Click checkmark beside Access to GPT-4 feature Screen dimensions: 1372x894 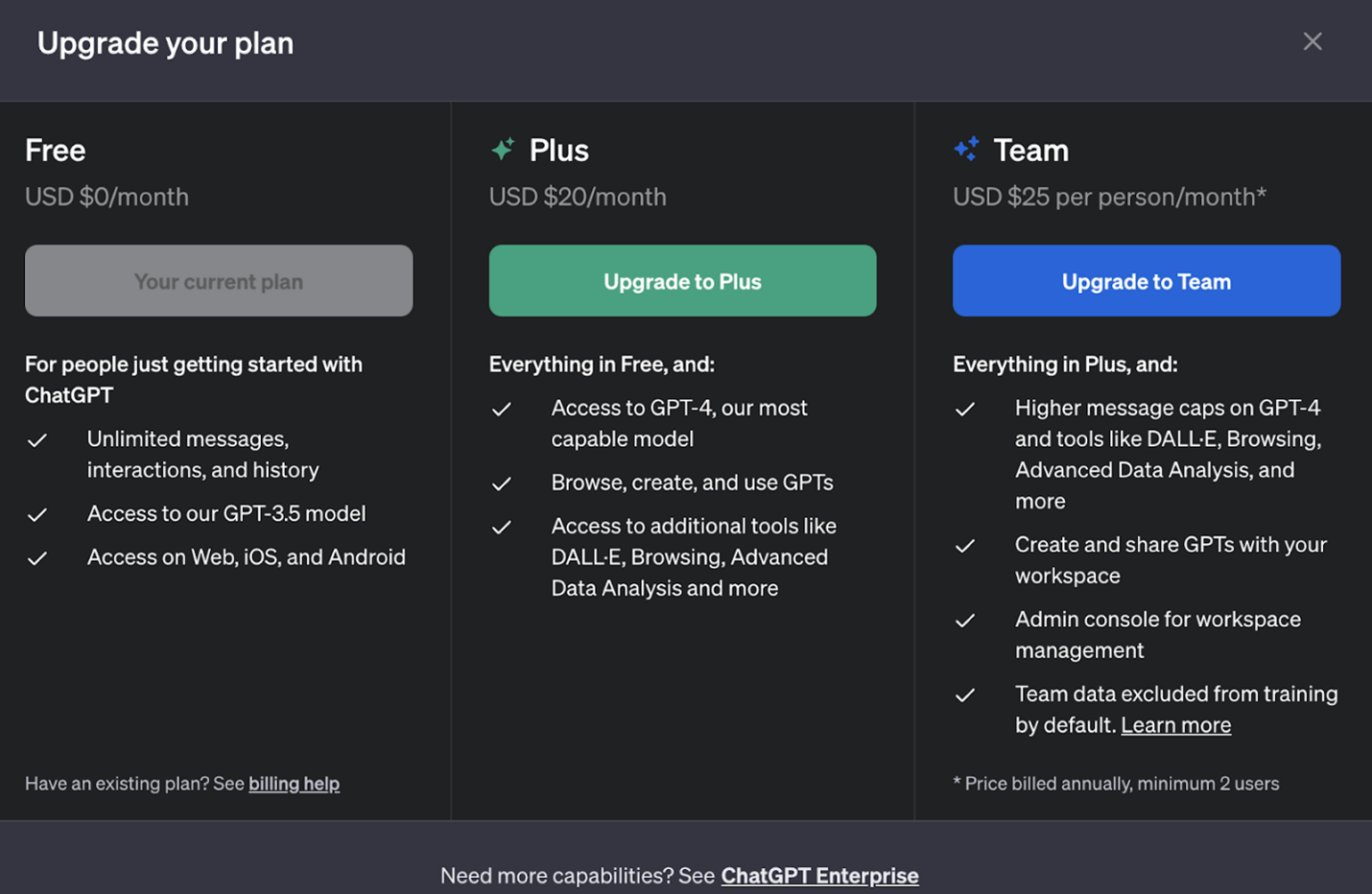(x=501, y=410)
